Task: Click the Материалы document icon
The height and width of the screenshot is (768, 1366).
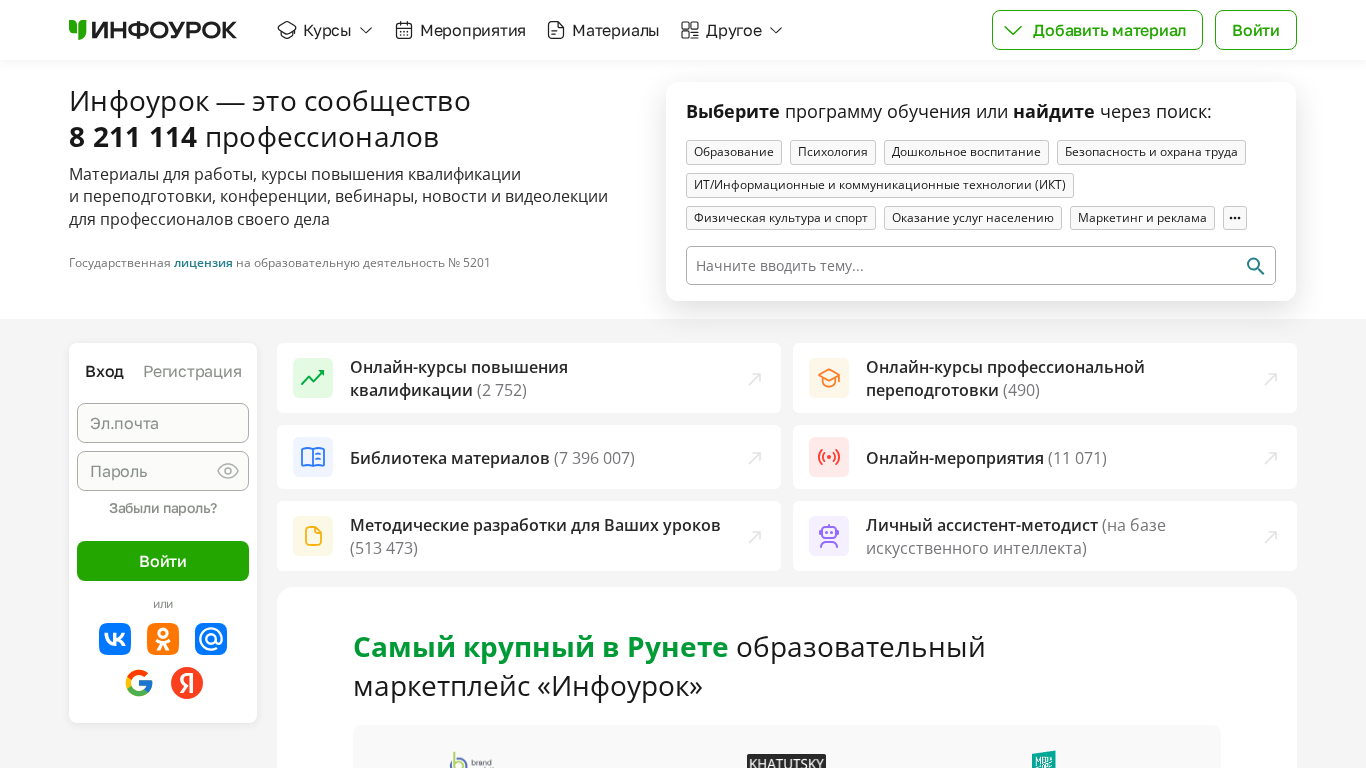Action: click(x=556, y=30)
